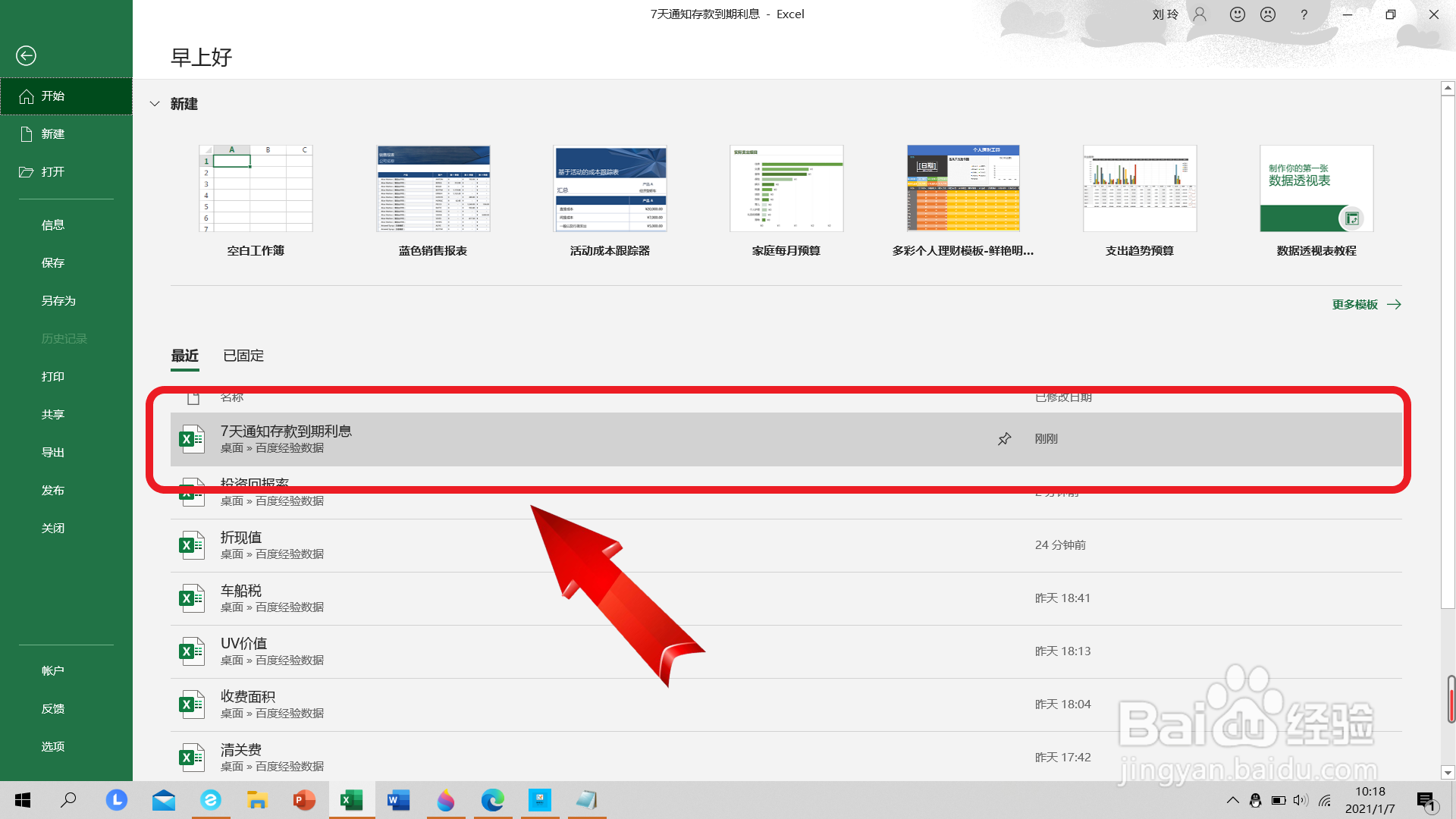
Task: Open the 收费面积 file row
Action: coord(786,704)
